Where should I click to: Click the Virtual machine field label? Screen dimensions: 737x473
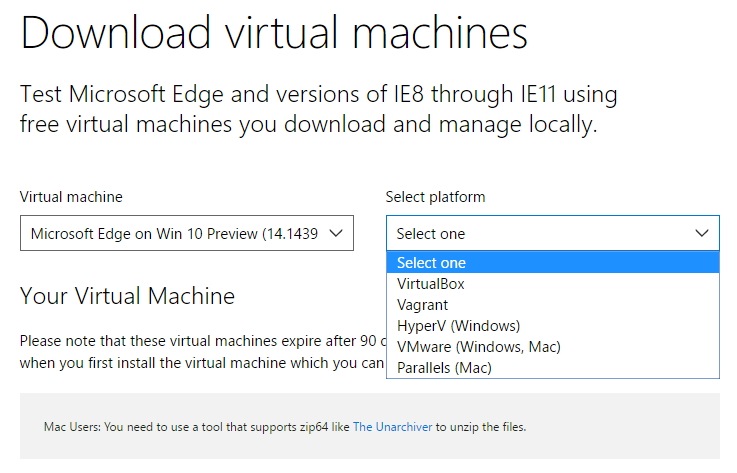tap(71, 197)
